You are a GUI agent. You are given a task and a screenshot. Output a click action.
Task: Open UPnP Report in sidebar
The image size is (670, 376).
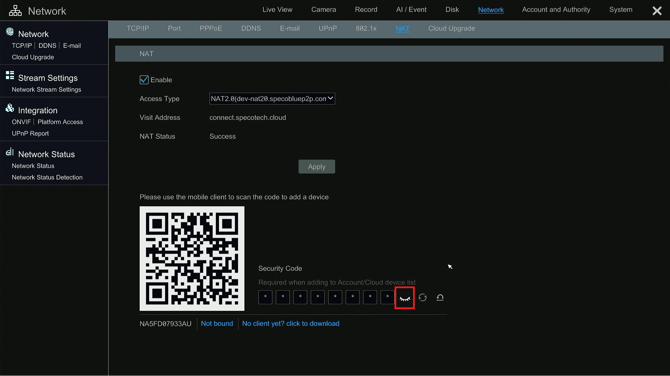pyautogui.click(x=30, y=134)
